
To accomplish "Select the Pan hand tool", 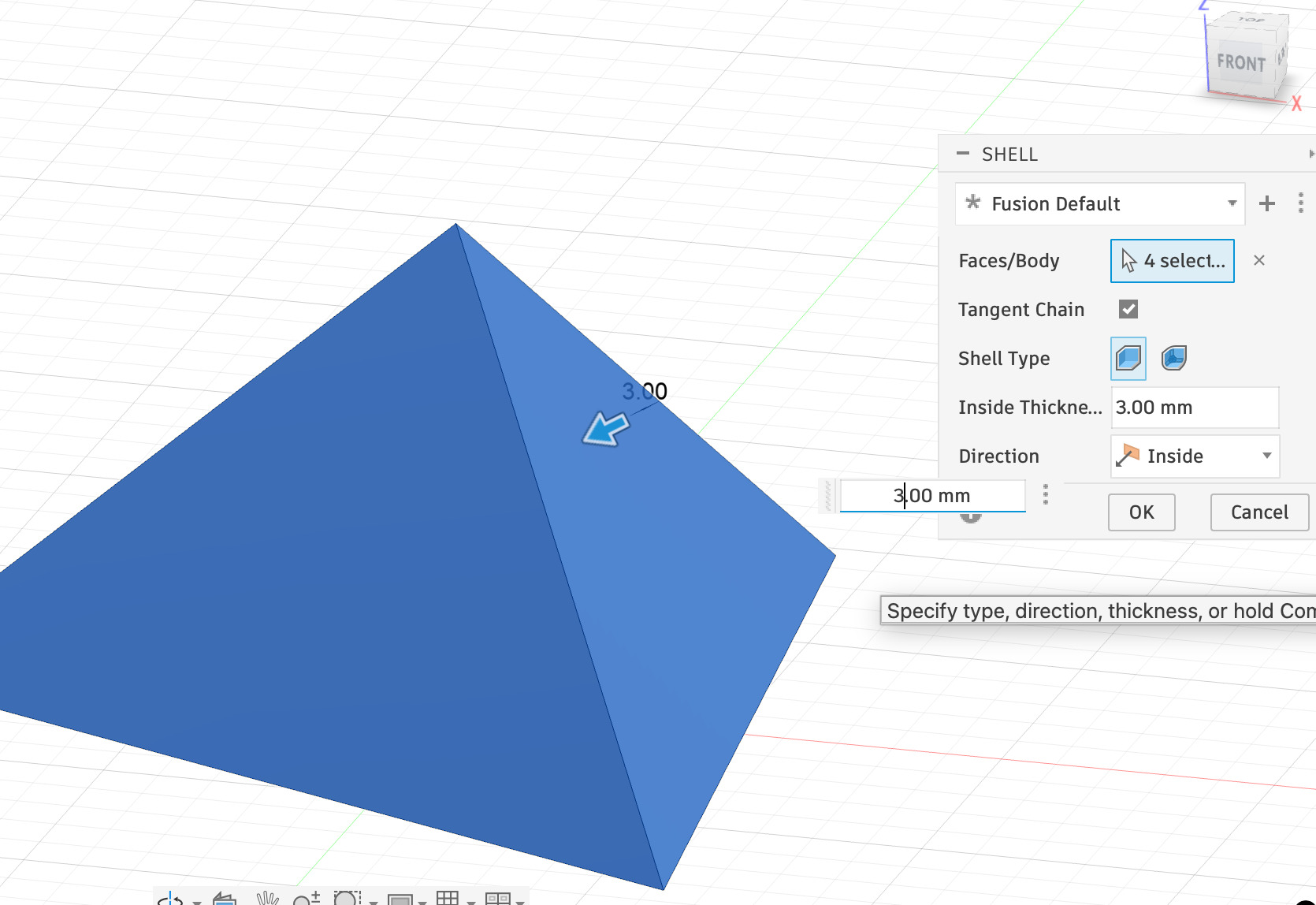I will pos(268,899).
